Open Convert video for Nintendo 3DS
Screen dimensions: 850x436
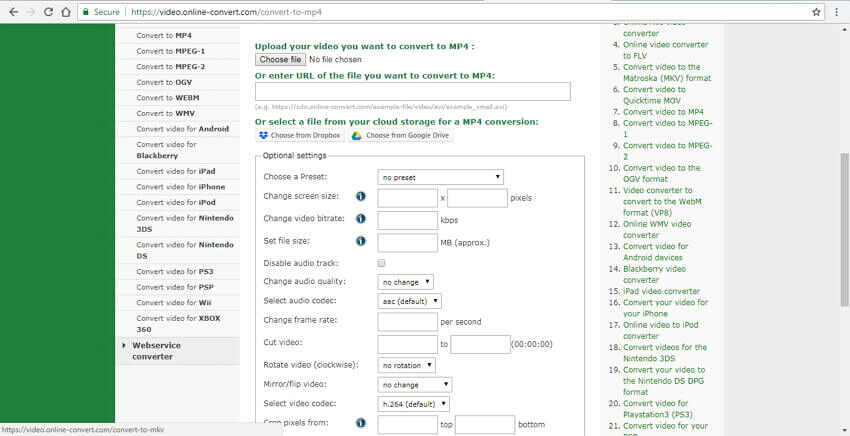185,223
